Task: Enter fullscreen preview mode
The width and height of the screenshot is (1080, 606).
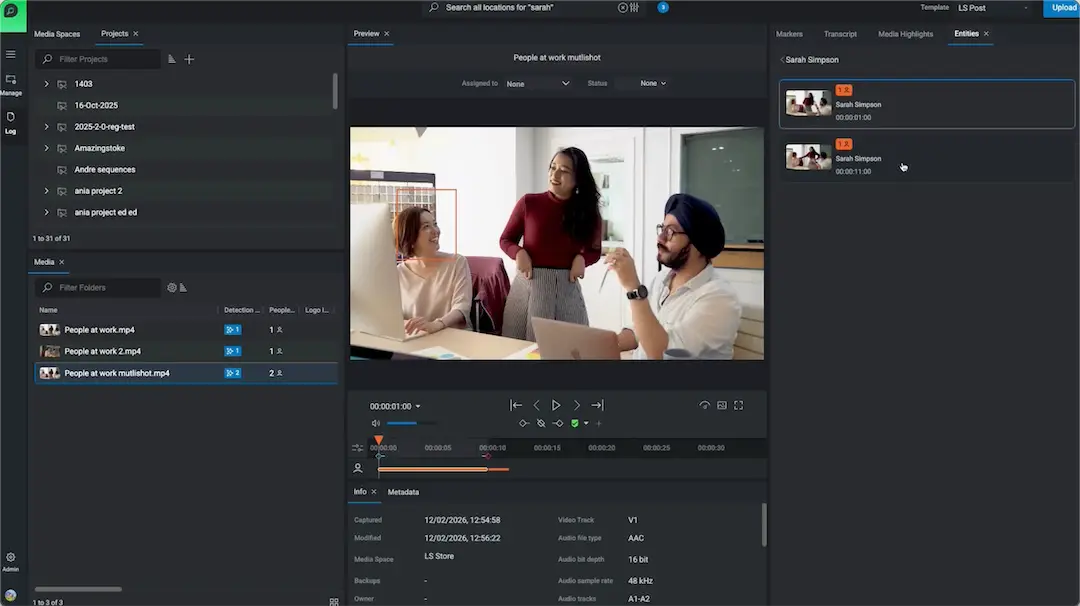Action: coord(739,405)
